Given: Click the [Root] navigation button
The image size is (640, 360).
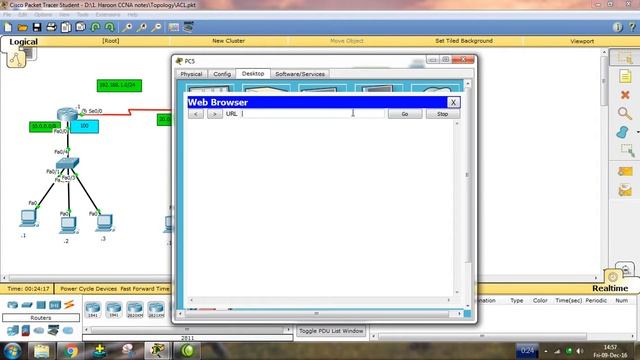Looking at the screenshot, I should pyautogui.click(x=111, y=41).
